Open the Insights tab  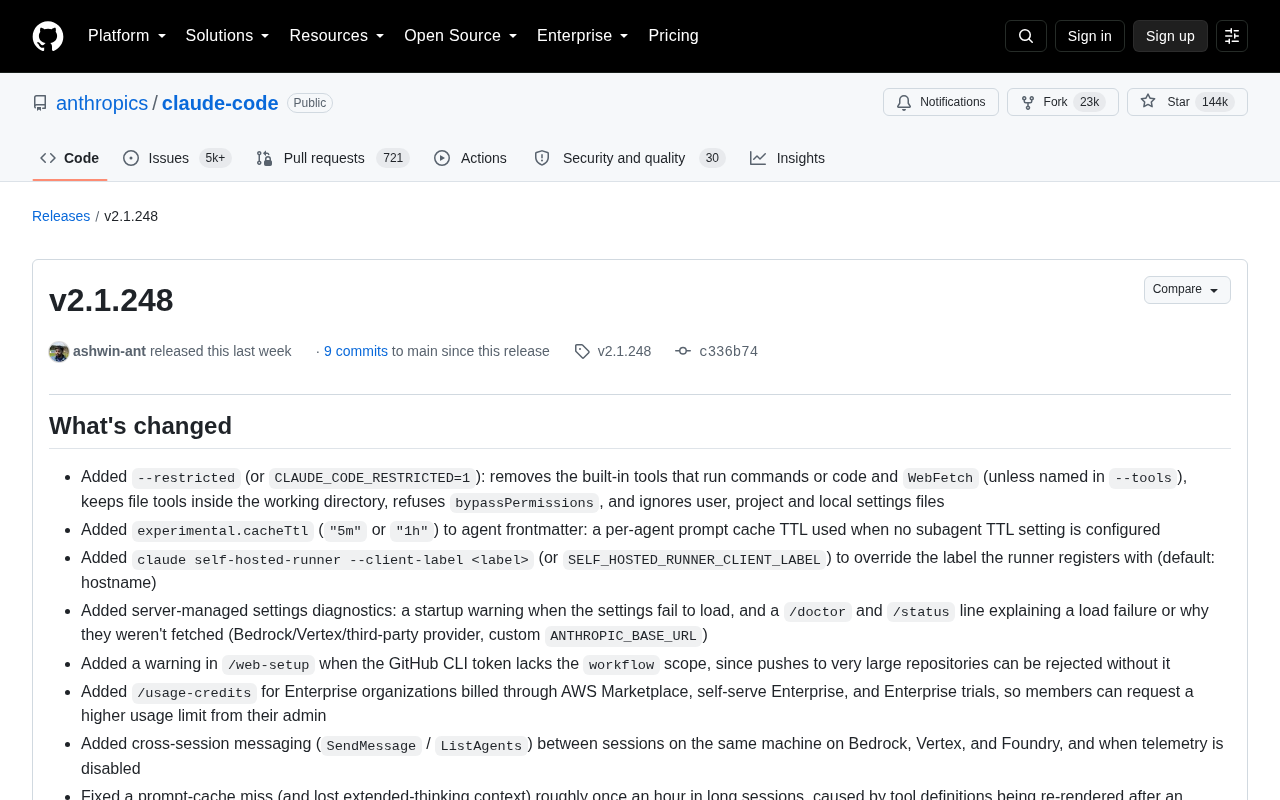pyautogui.click(x=788, y=158)
